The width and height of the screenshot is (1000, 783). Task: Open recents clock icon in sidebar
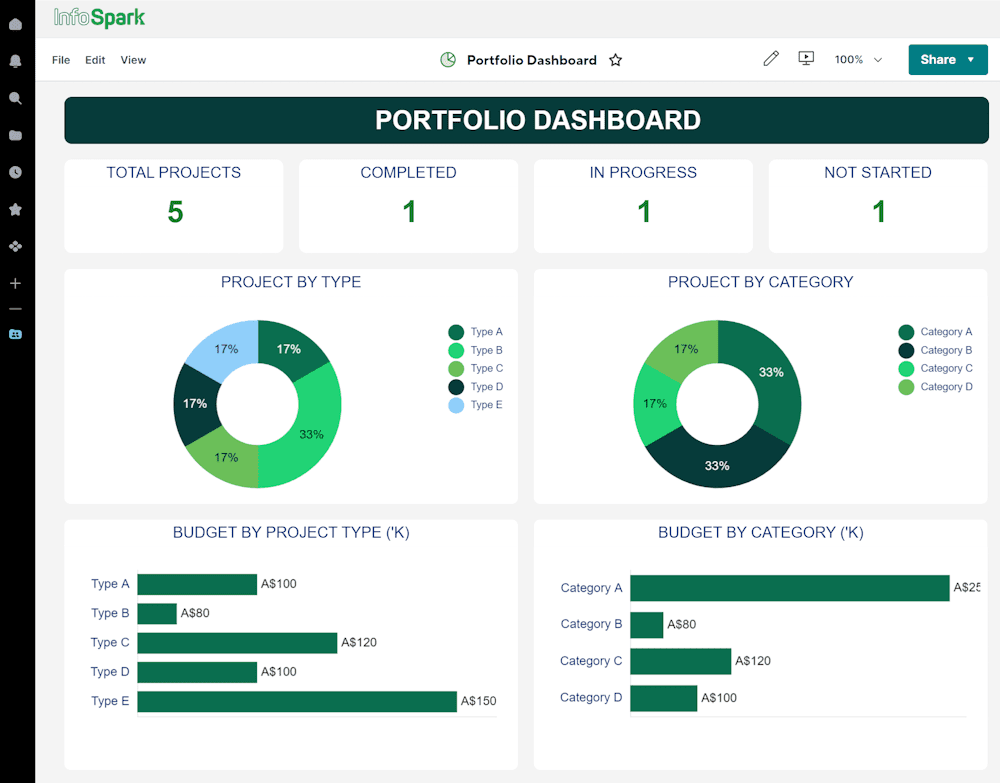(x=15, y=172)
